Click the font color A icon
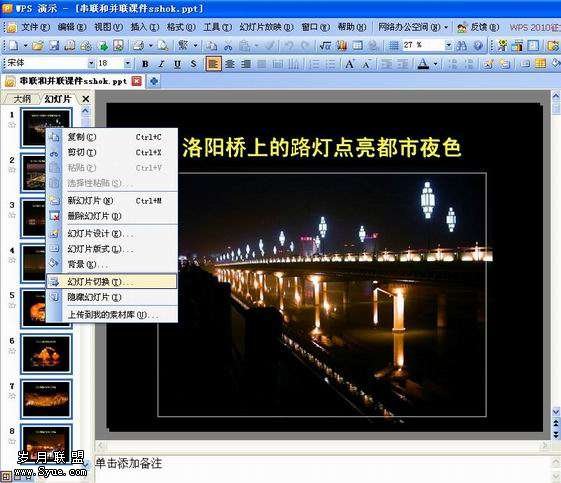The height and width of the screenshot is (483, 561). [x=423, y=64]
